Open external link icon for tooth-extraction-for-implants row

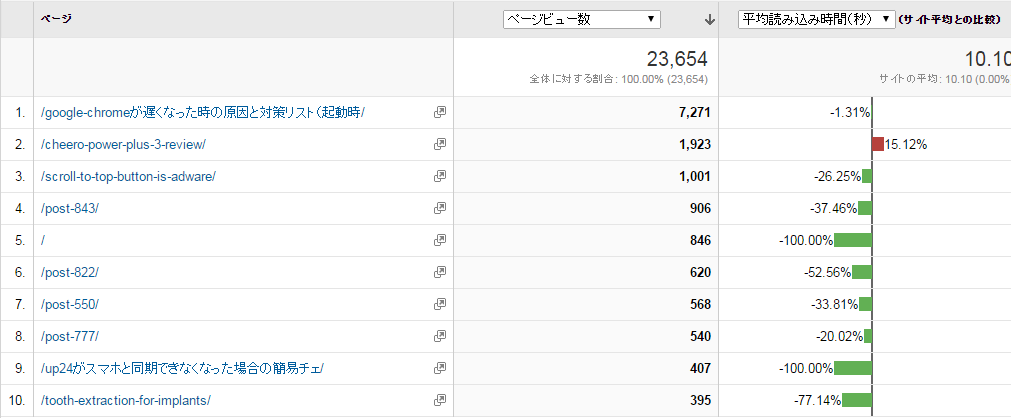[x=439, y=401]
